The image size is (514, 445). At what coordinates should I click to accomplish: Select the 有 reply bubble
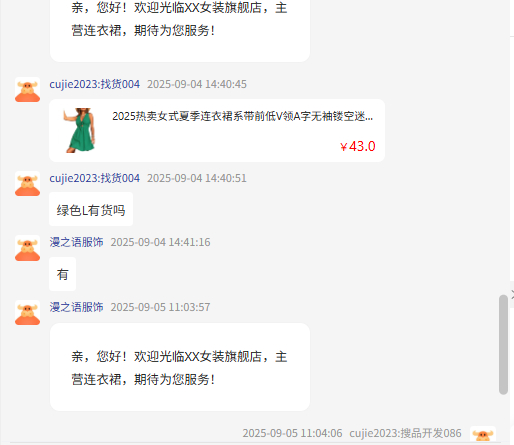coord(63,274)
